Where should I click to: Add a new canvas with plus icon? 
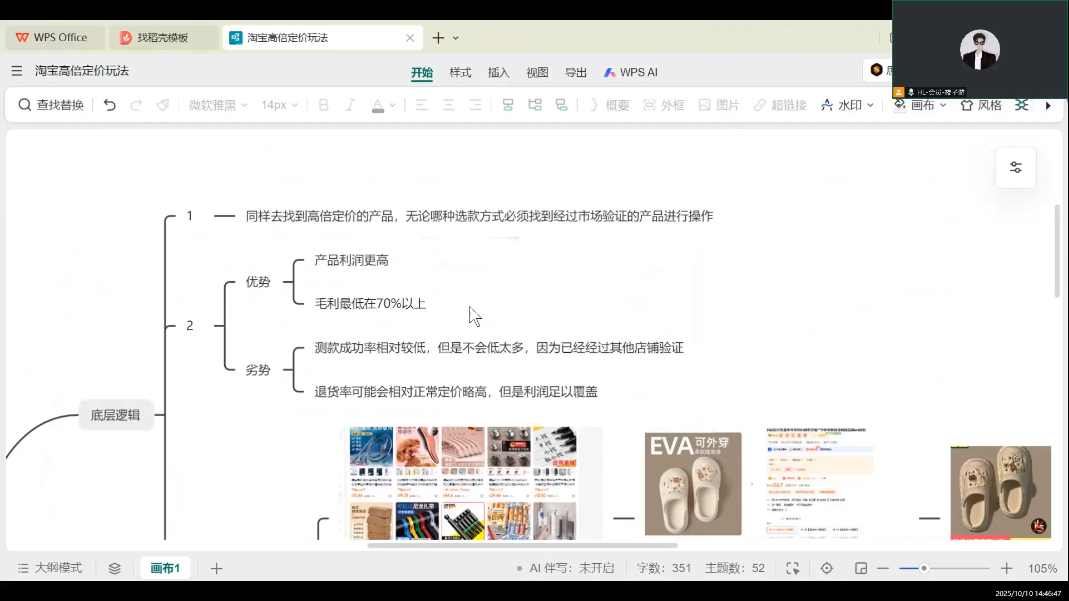[216, 568]
